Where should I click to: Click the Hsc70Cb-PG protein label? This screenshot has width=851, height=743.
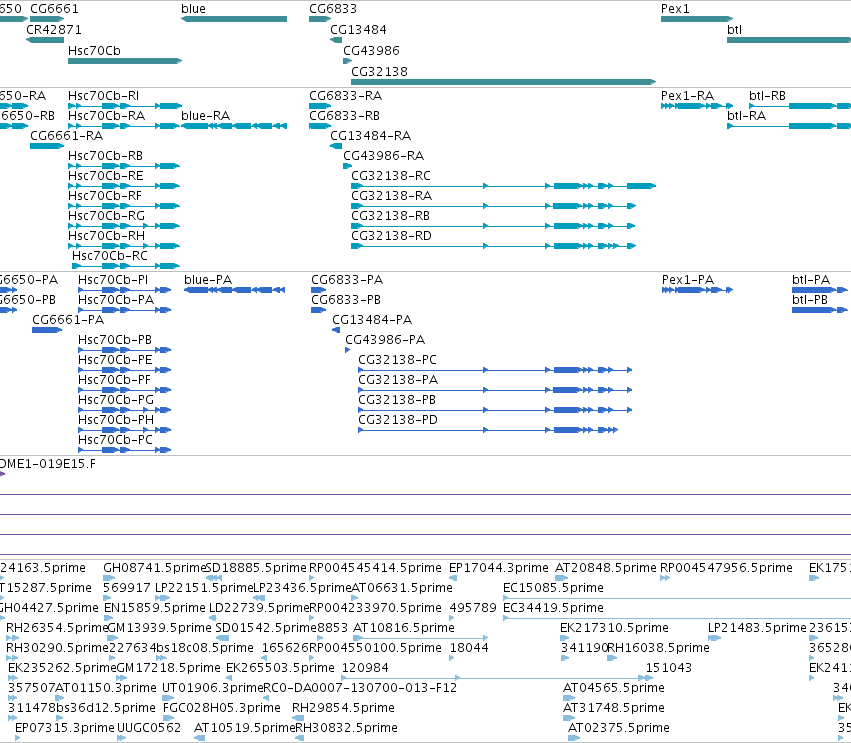tap(116, 400)
